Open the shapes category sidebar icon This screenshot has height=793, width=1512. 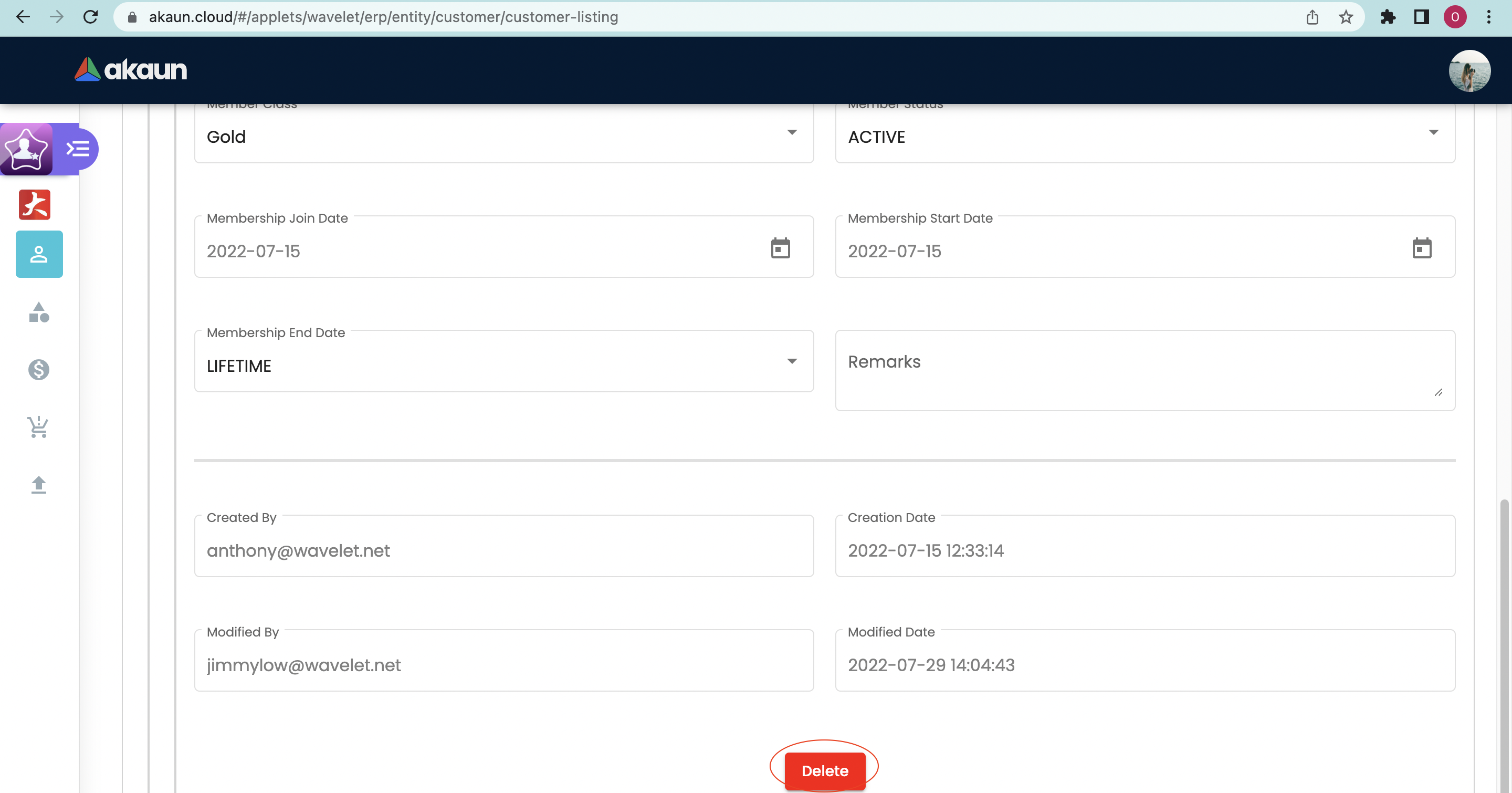pos(39,312)
